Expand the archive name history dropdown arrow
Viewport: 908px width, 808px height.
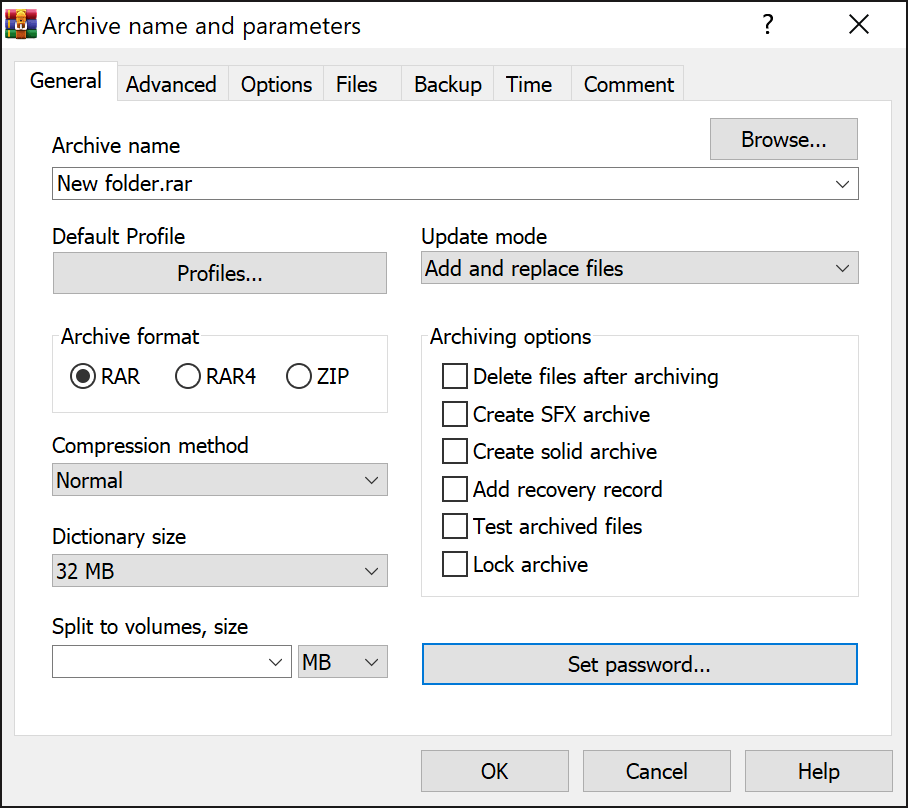[842, 184]
